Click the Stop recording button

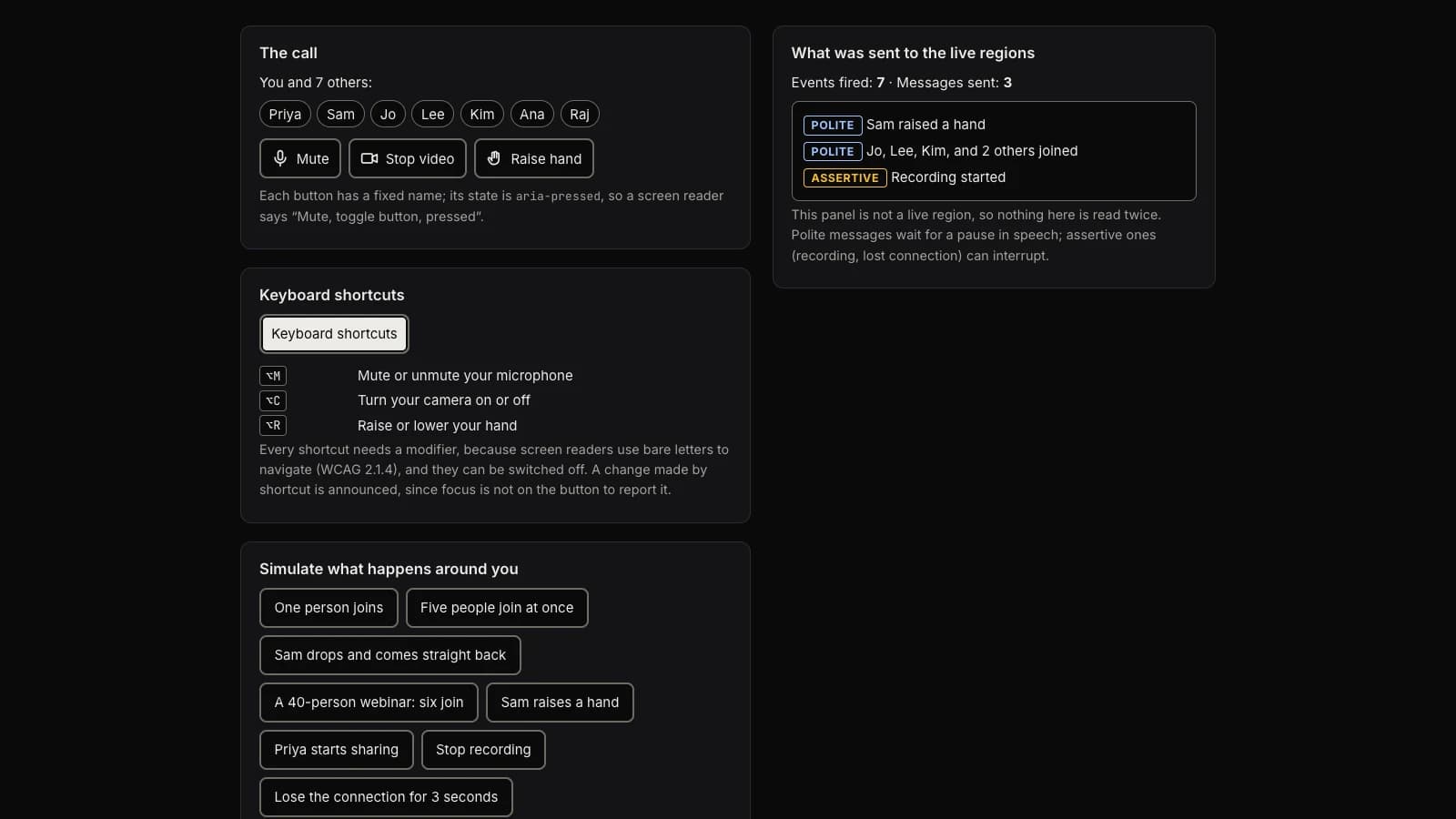(483, 750)
